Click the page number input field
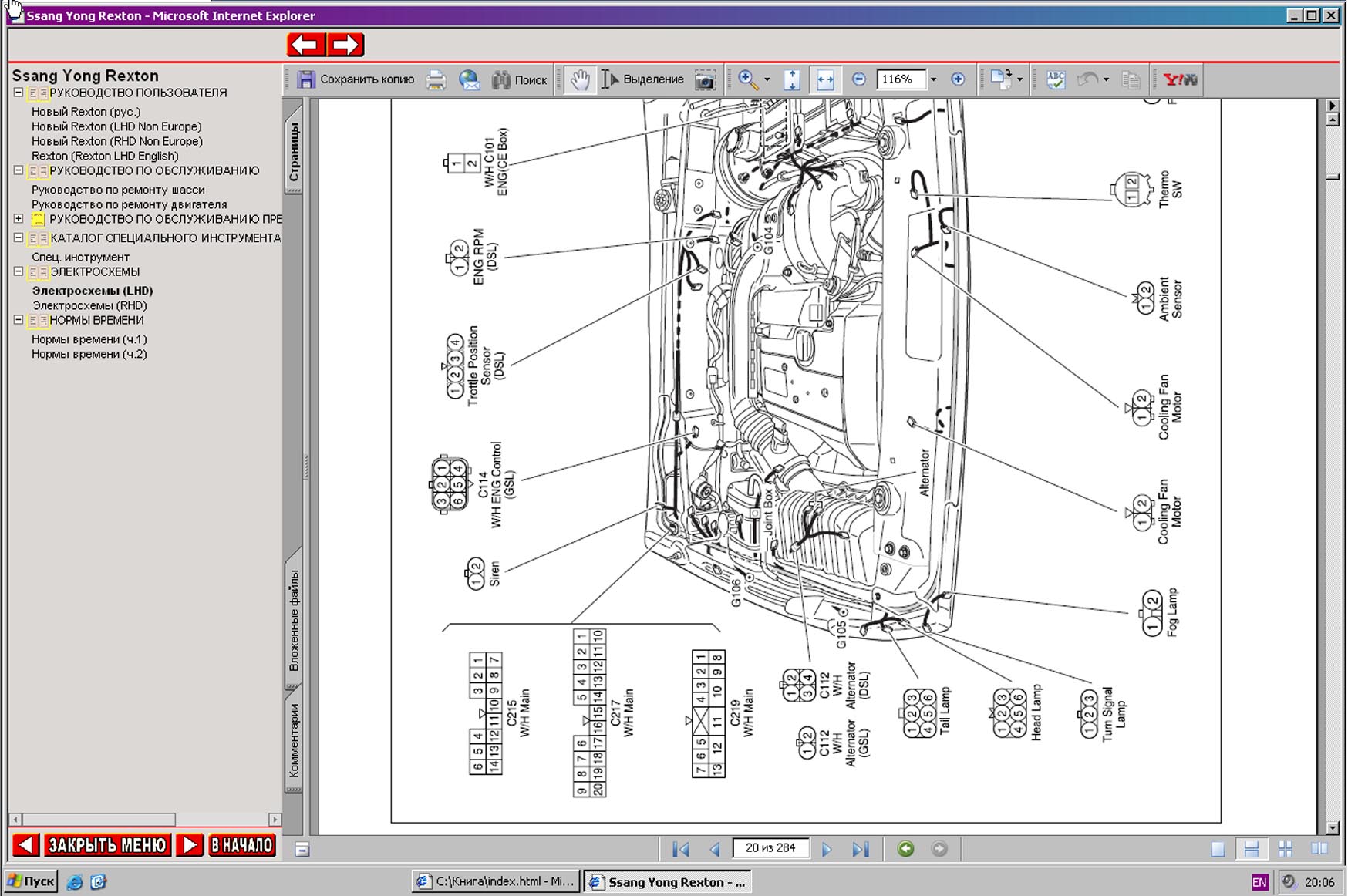This screenshot has width=1348, height=896. pos(770,848)
